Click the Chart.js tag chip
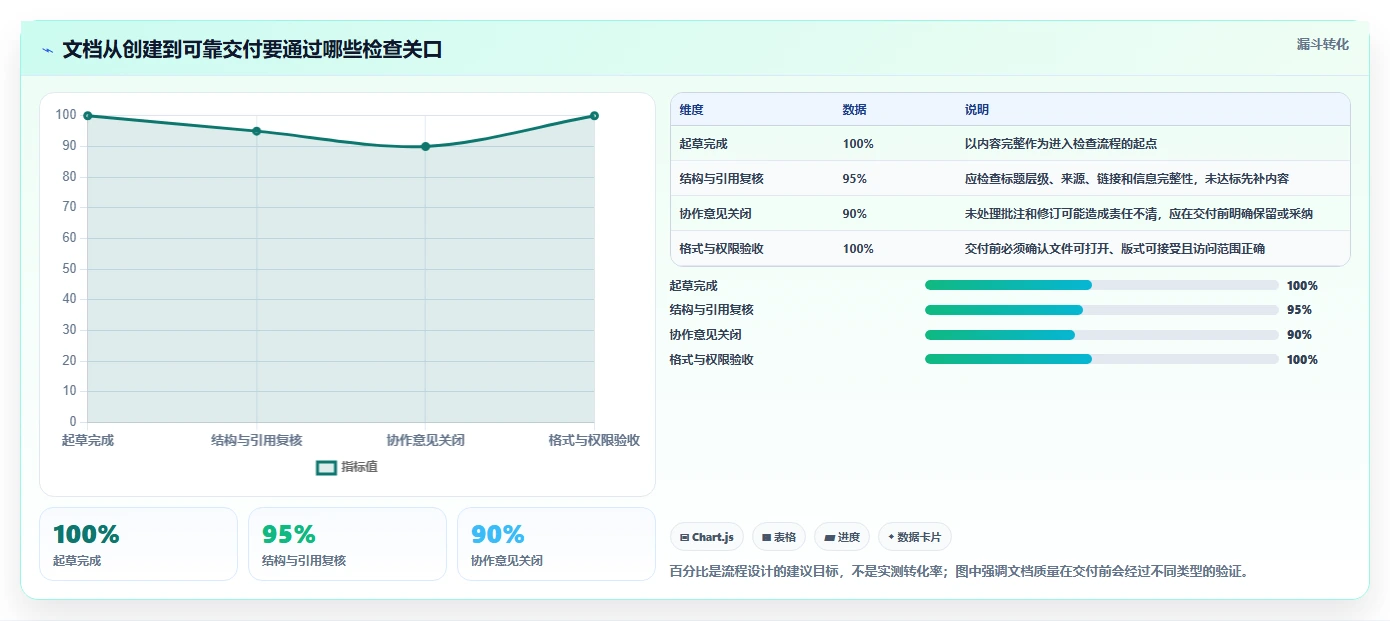The width and height of the screenshot is (1390, 621). coord(706,537)
